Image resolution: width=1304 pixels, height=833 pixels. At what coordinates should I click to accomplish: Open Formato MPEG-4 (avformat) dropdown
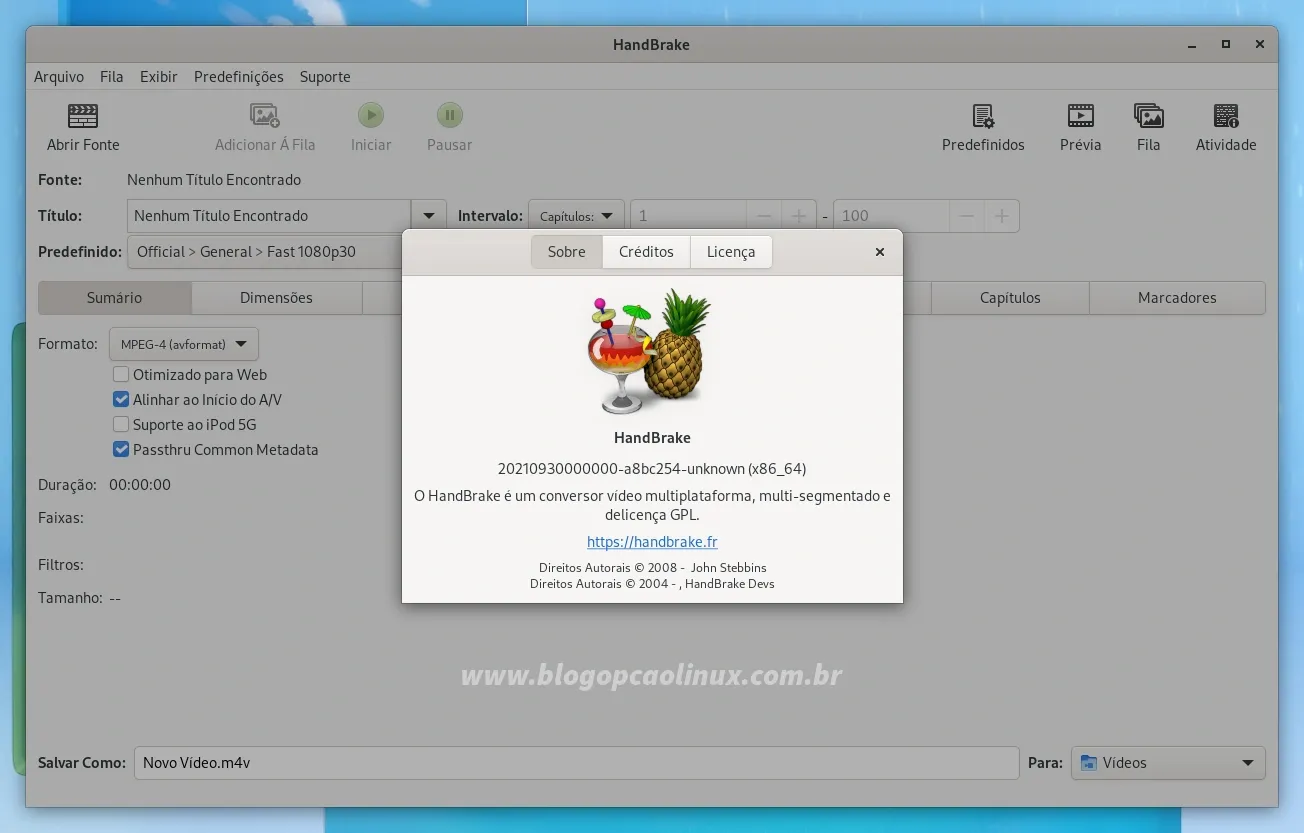pyautogui.click(x=184, y=344)
